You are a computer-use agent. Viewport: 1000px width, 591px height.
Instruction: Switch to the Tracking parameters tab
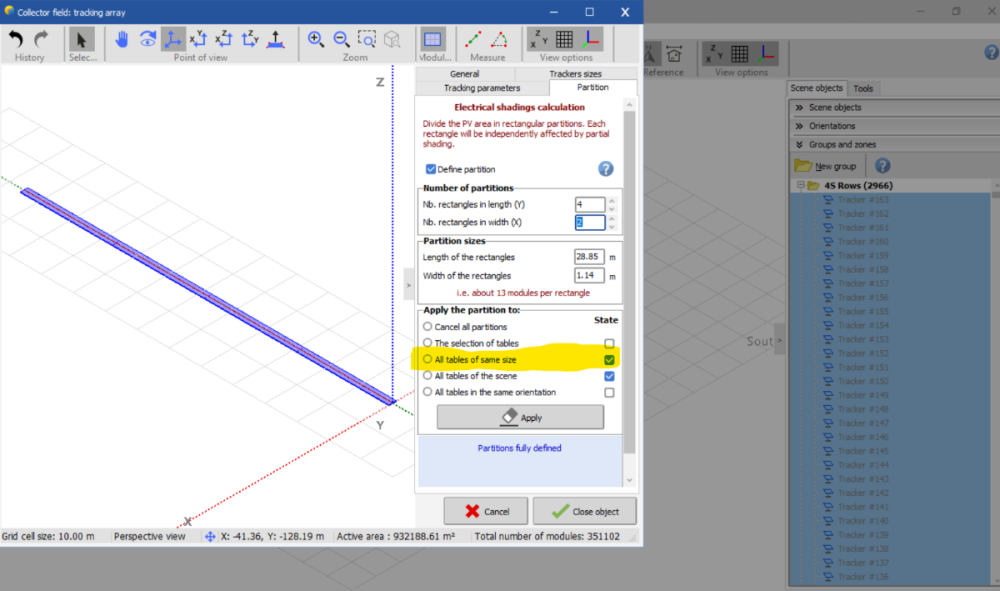[481, 88]
